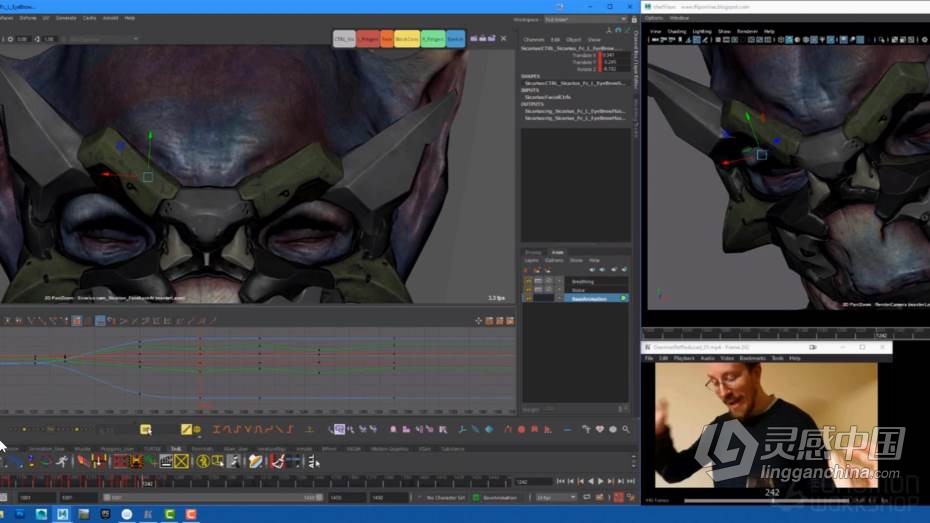
Task: Click play forward in playback controls
Action: click(600, 481)
